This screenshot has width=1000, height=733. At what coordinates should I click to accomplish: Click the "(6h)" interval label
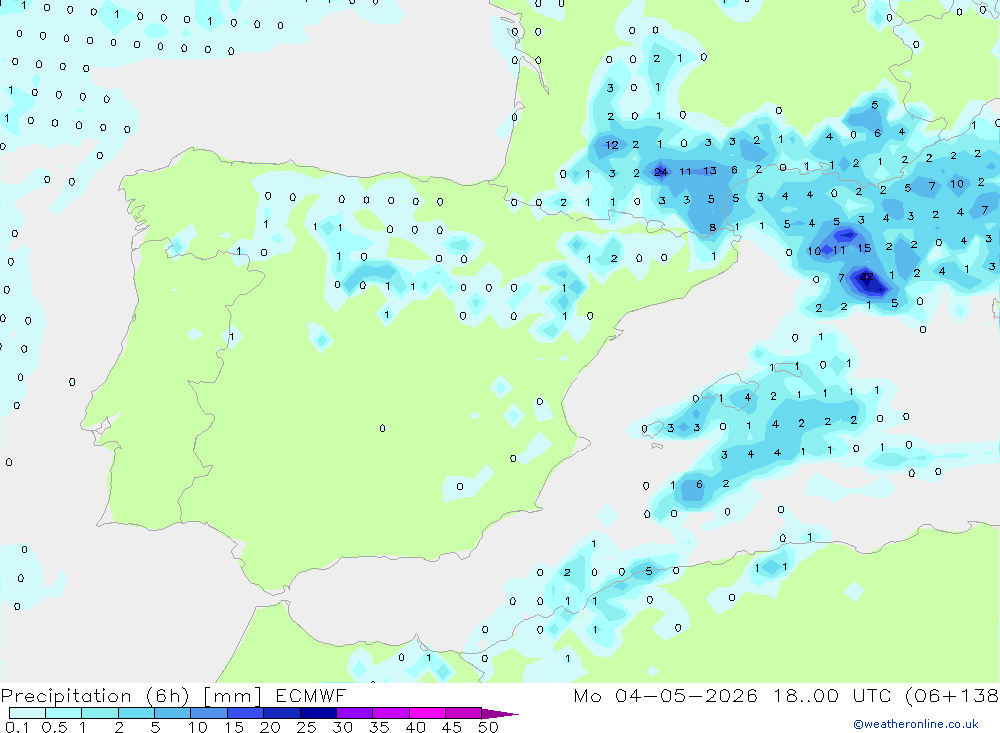tap(167, 696)
